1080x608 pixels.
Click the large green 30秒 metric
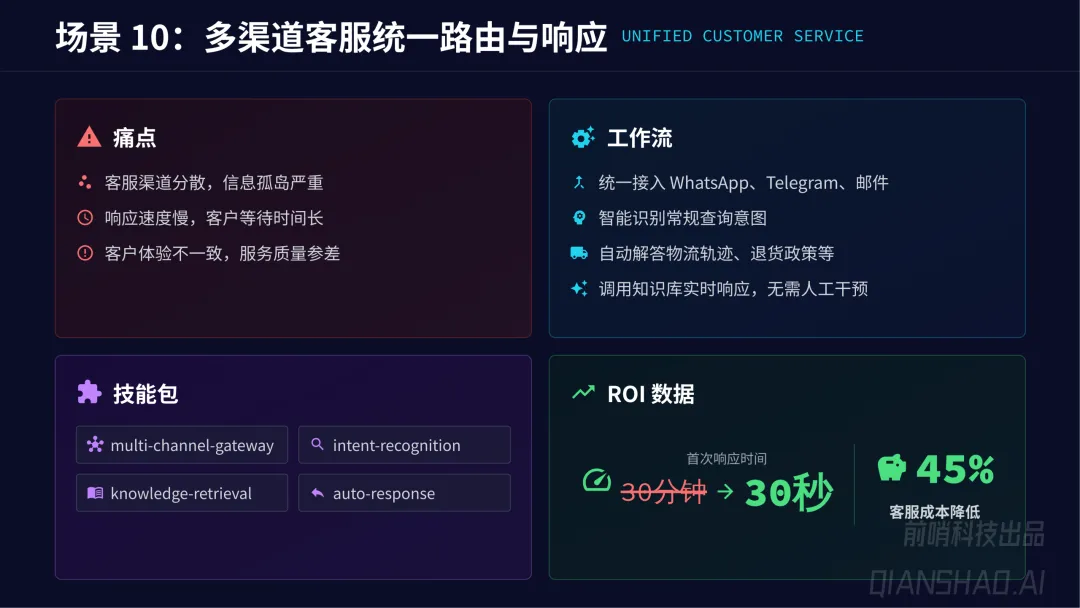pos(789,492)
